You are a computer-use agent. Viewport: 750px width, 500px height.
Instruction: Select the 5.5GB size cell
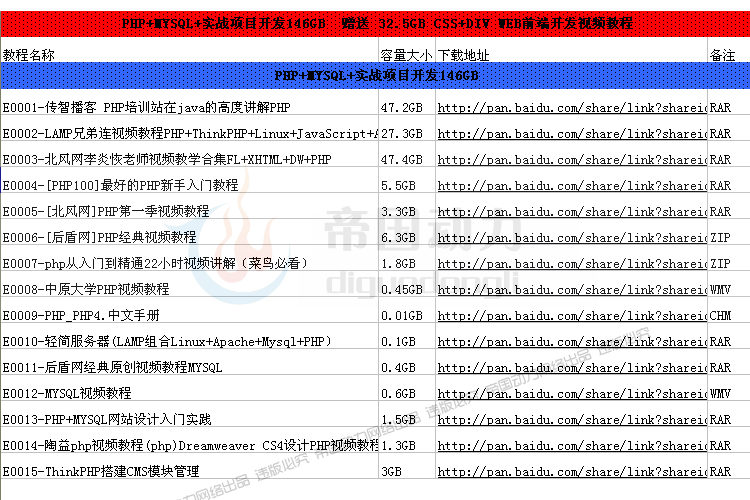point(407,180)
